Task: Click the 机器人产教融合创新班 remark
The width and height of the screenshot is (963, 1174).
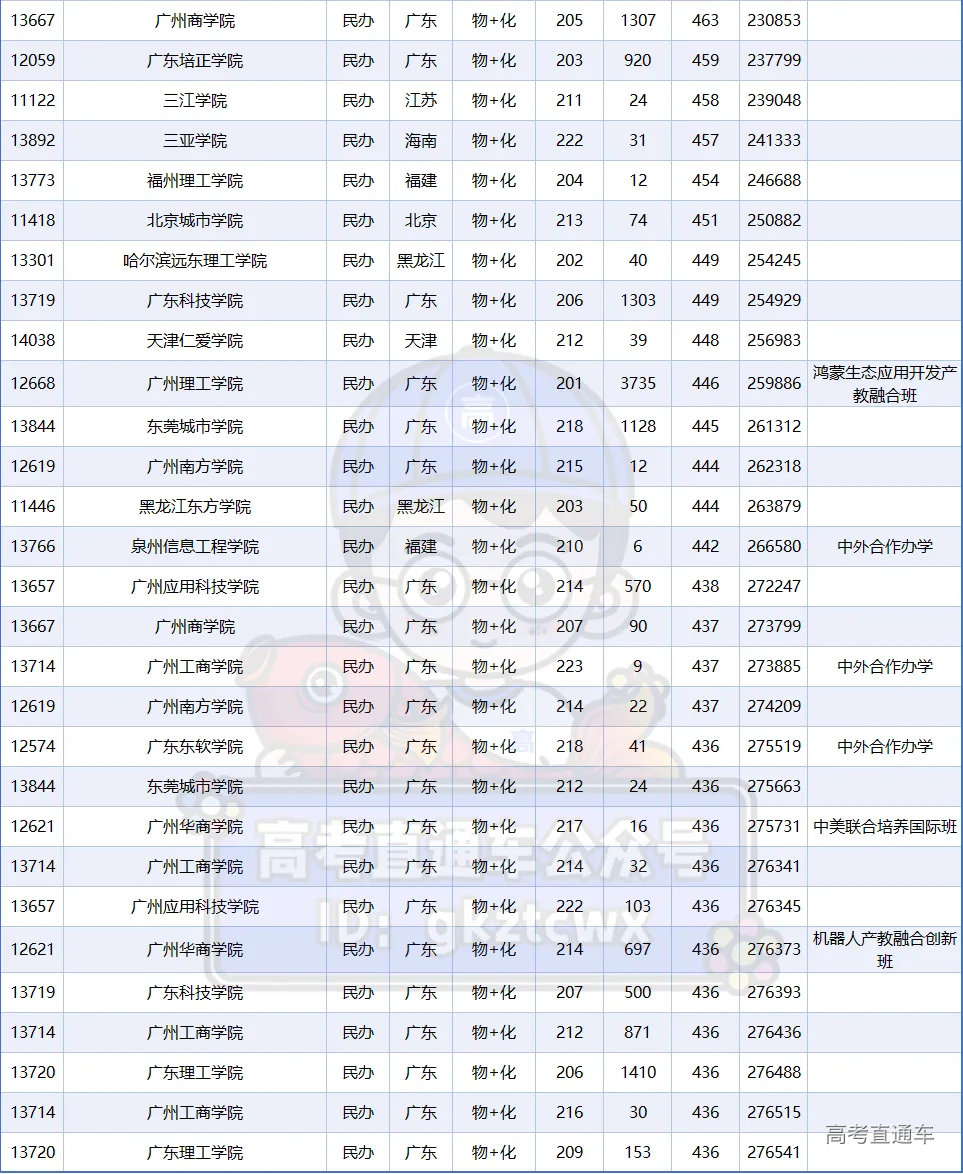Action: (x=885, y=950)
